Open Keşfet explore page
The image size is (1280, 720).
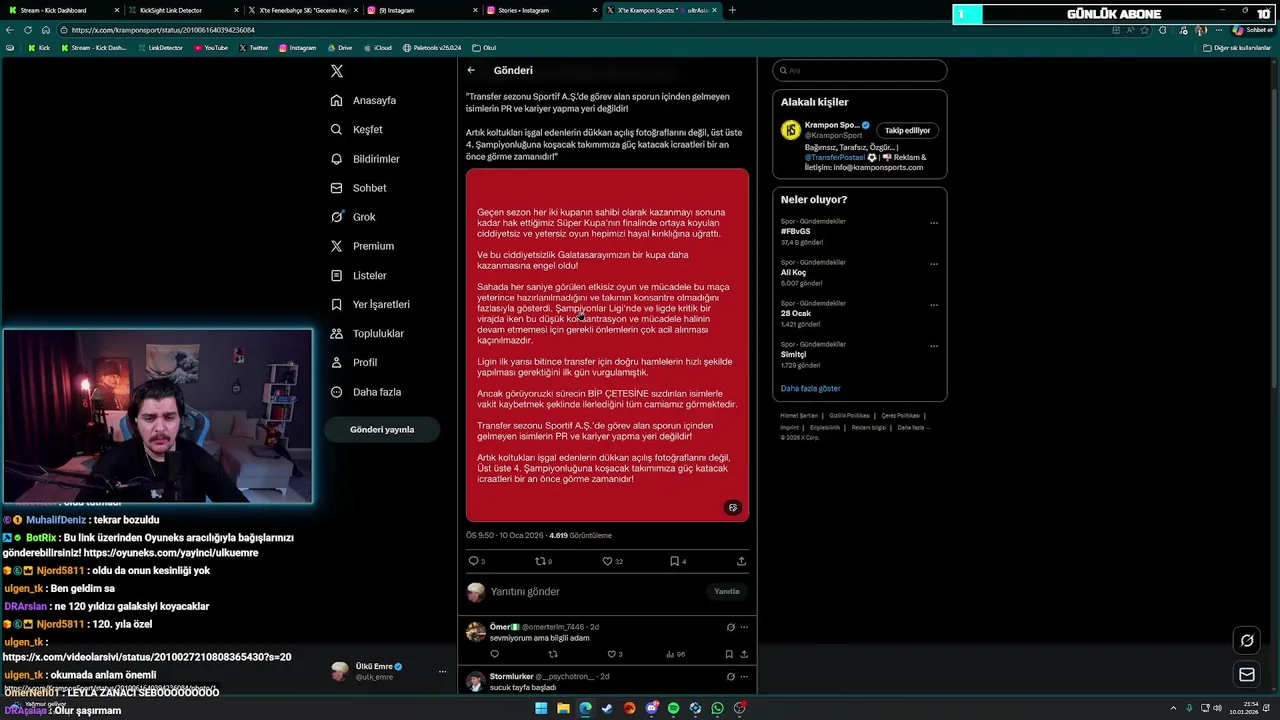[x=357, y=129]
